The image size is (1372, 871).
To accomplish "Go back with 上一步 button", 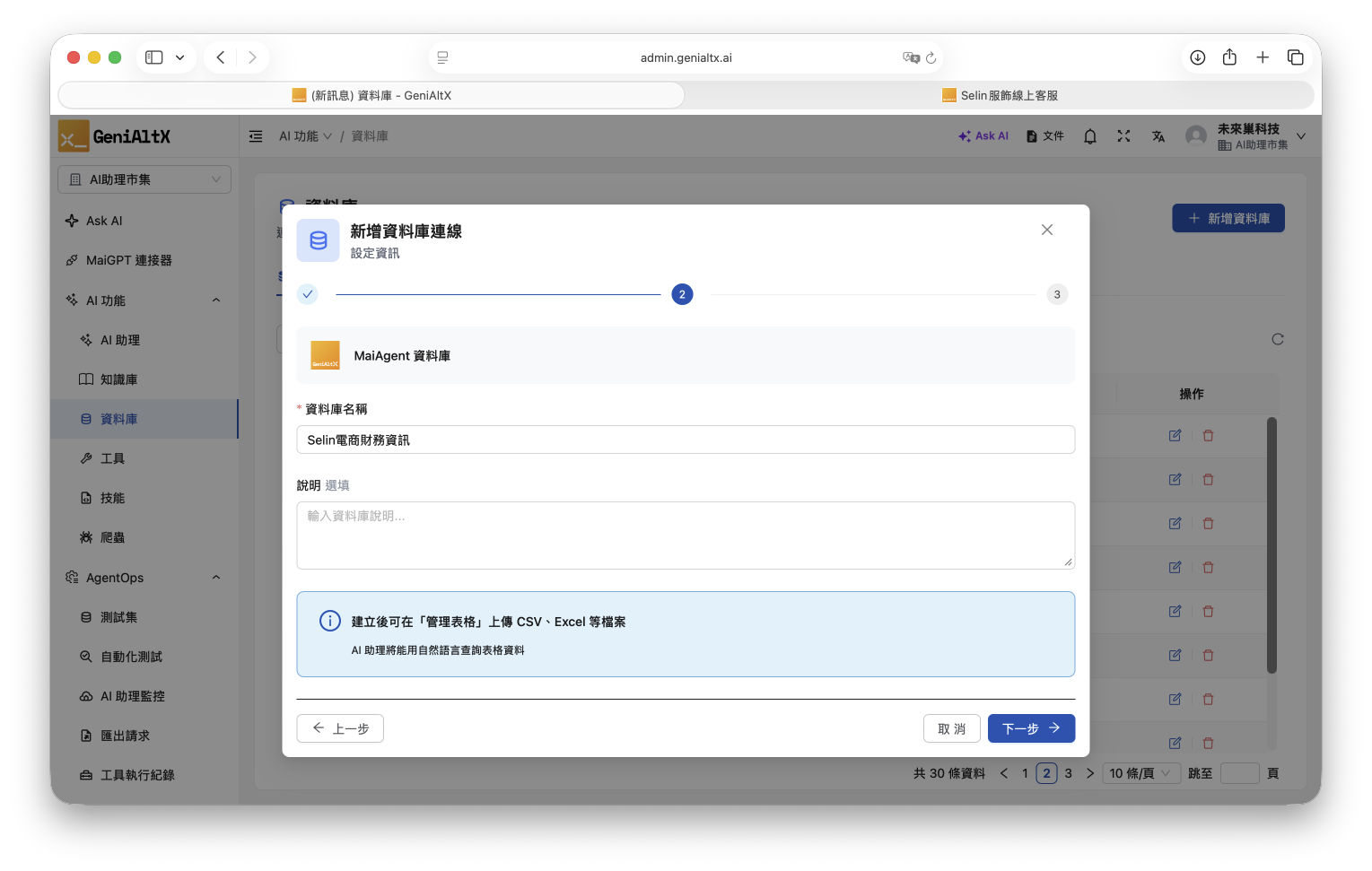I will [x=340, y=728].
